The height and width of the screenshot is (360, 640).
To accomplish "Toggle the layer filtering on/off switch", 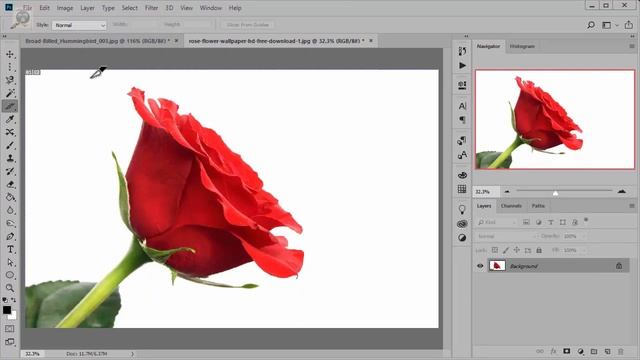I will tap(586, 220).
